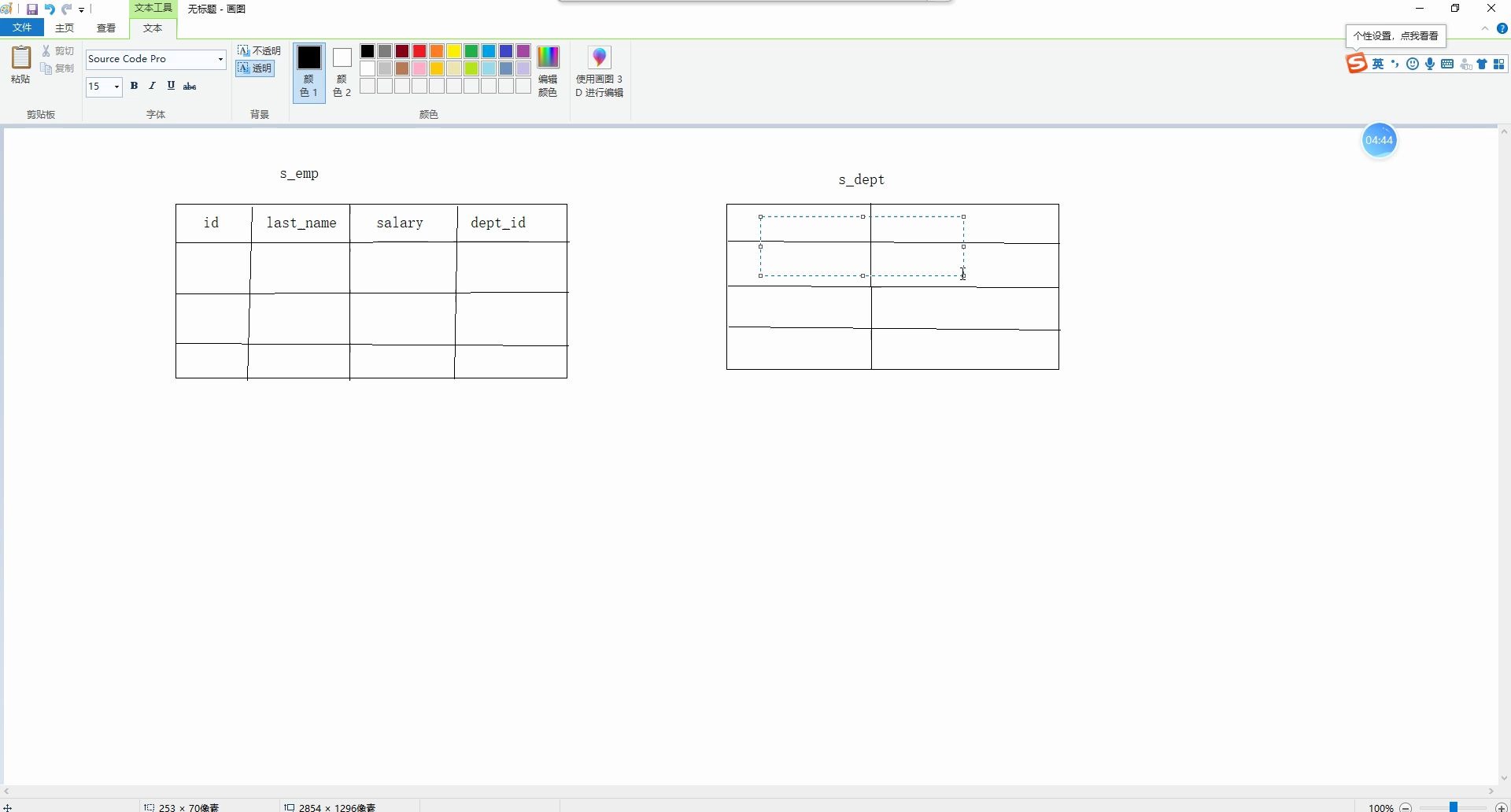Select 透明 (Transparent) background option
Screen dimensions: 1511x812
click(255, 68)
